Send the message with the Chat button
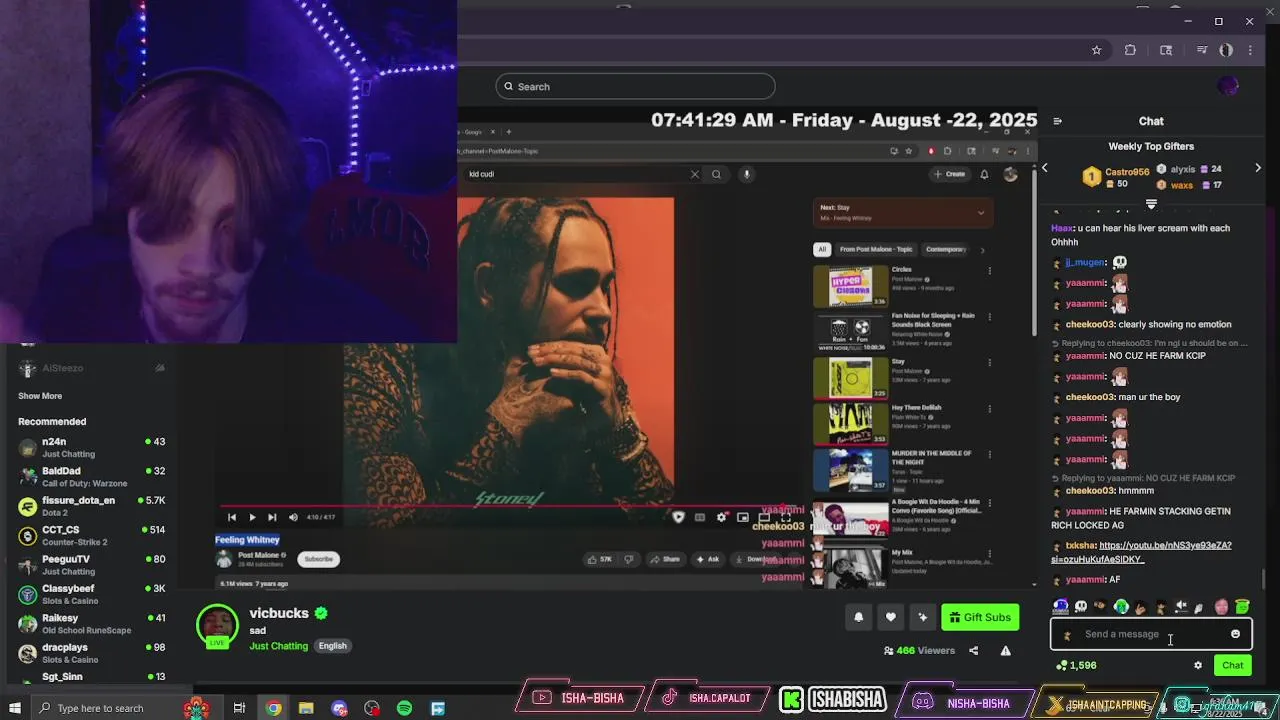Viewport: 1280px width, 720px height. click(x=1232, y=665)
